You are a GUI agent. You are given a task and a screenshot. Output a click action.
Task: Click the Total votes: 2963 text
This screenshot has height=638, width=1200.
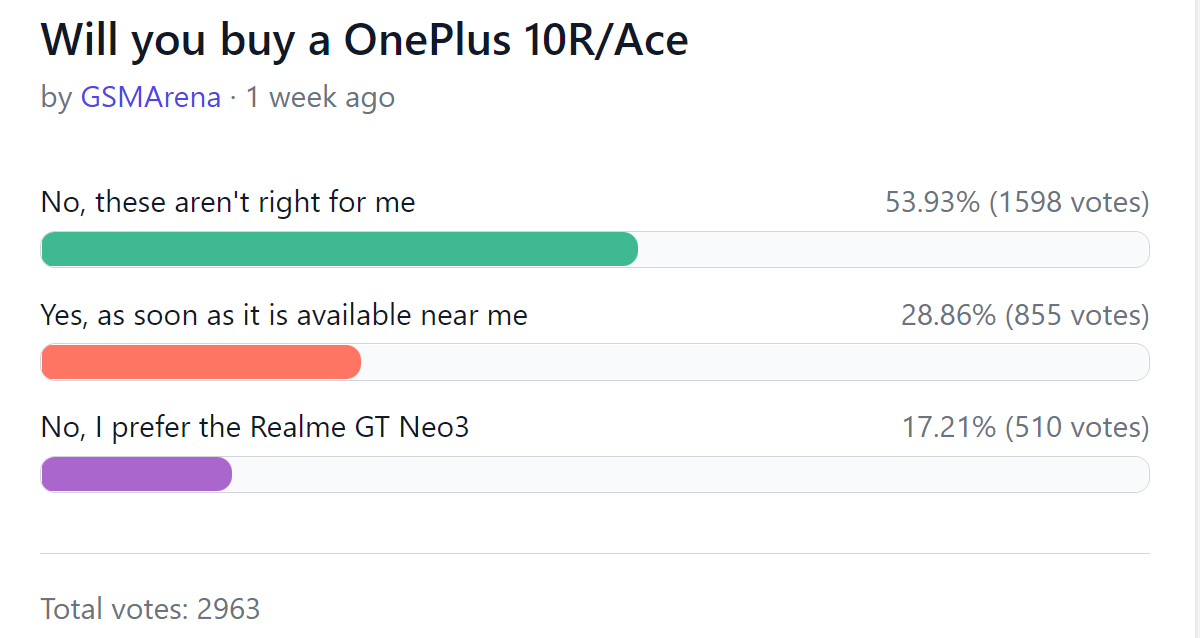[150, 608]
